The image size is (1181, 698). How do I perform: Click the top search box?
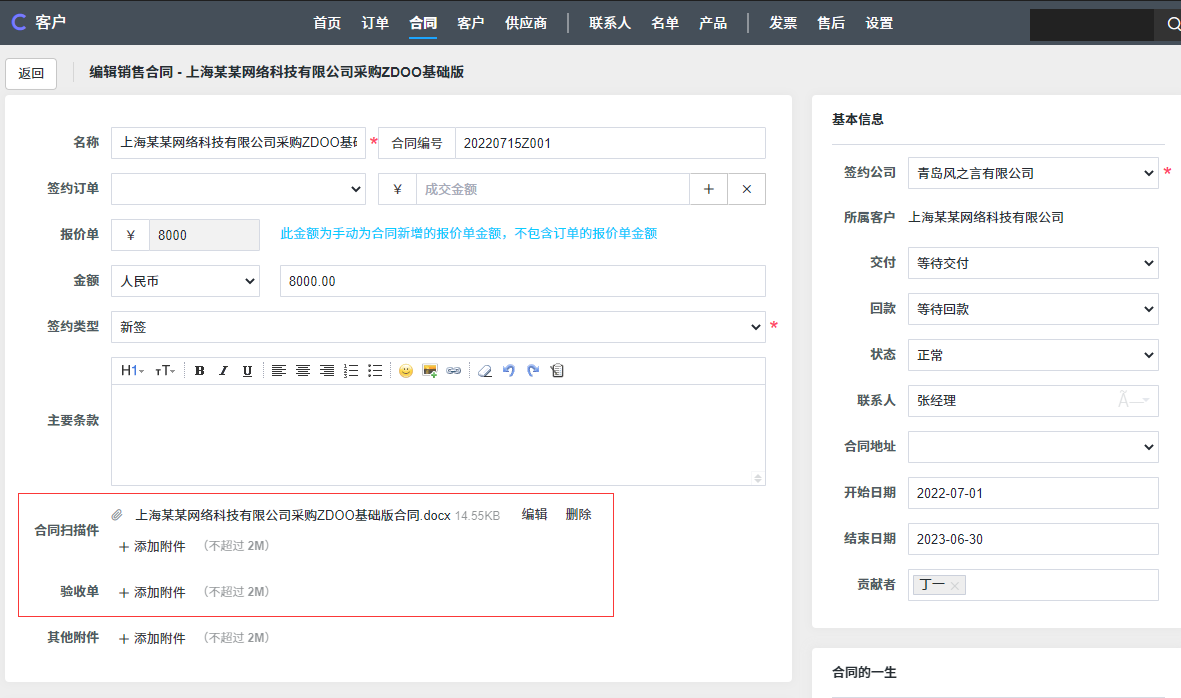tap(1091, 24)
